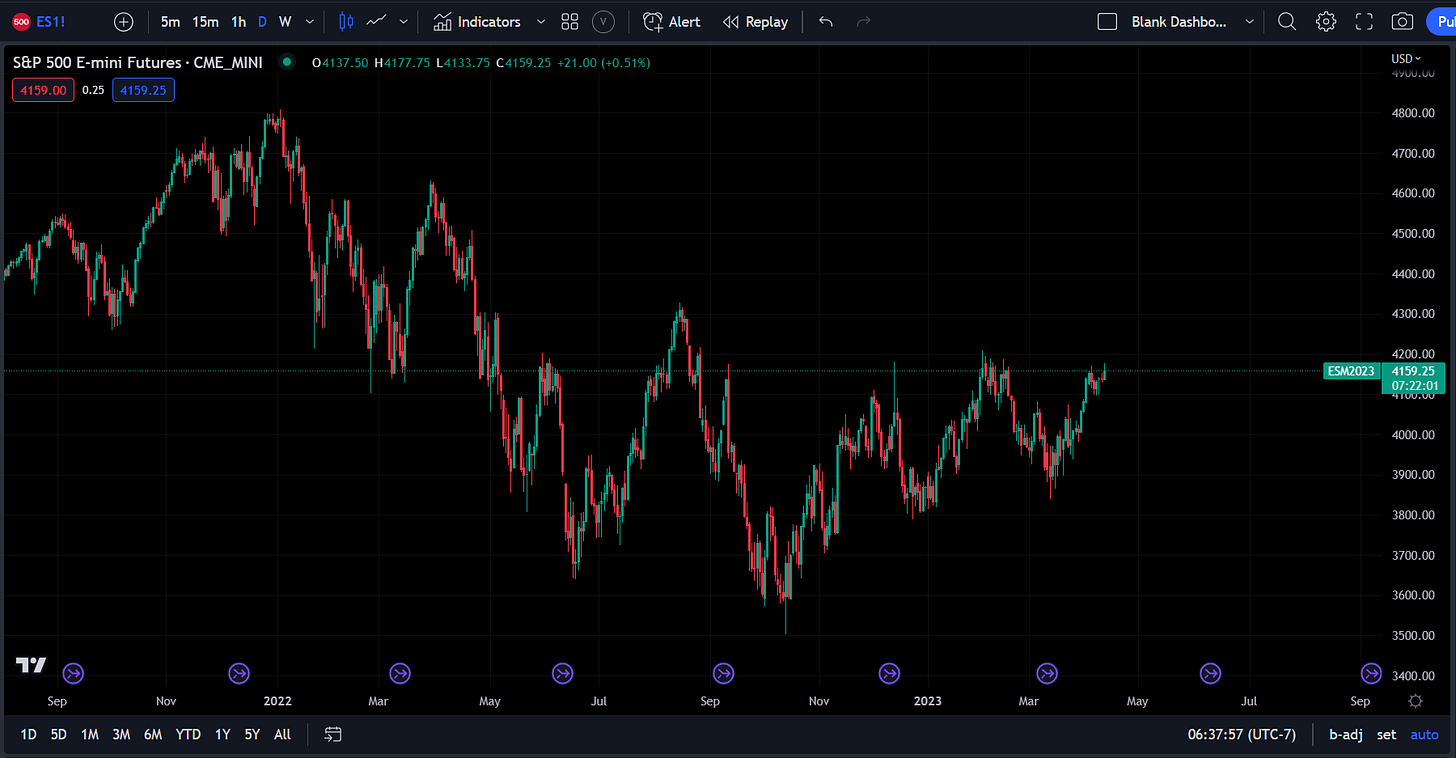The width and height of the screenshot is (1456, 758).
Task: Select the All date range
Action: click(283, 734)
